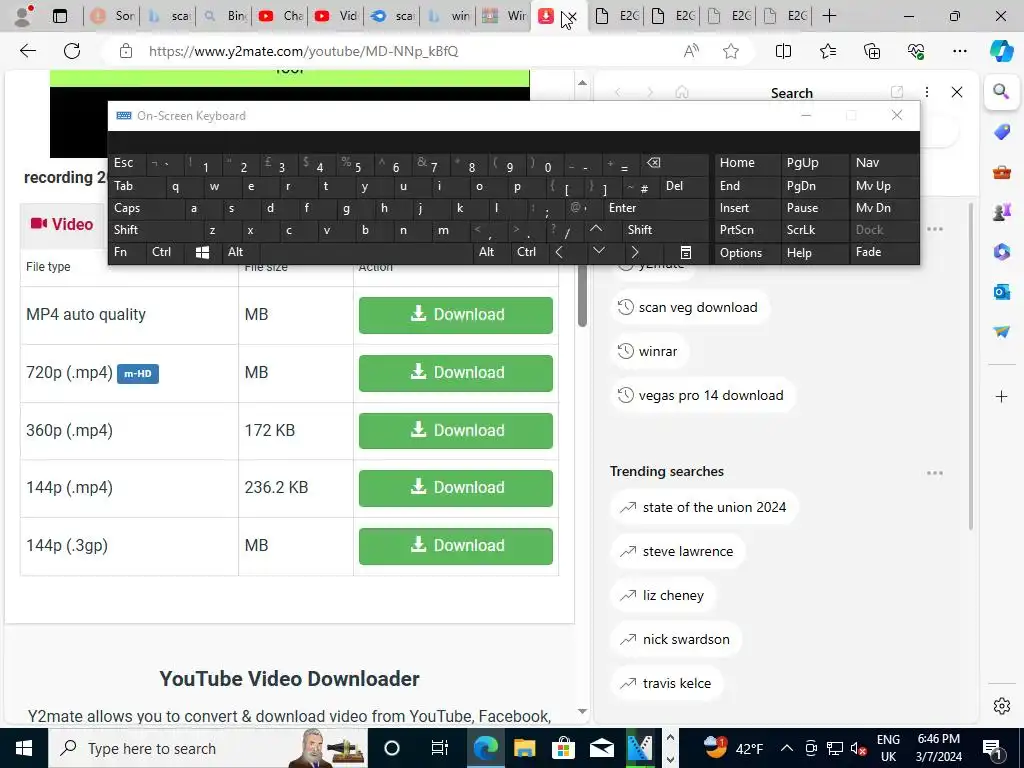This screenshot has width=1024, height=768.
Task: Toggle left Ctrl key on keyboard
Action: tap(161, 252)
